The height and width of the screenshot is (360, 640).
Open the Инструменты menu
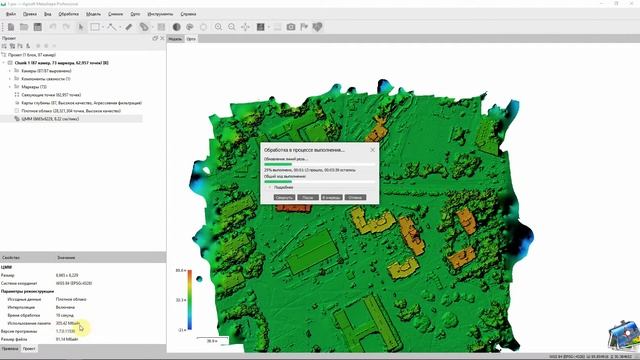160,14
